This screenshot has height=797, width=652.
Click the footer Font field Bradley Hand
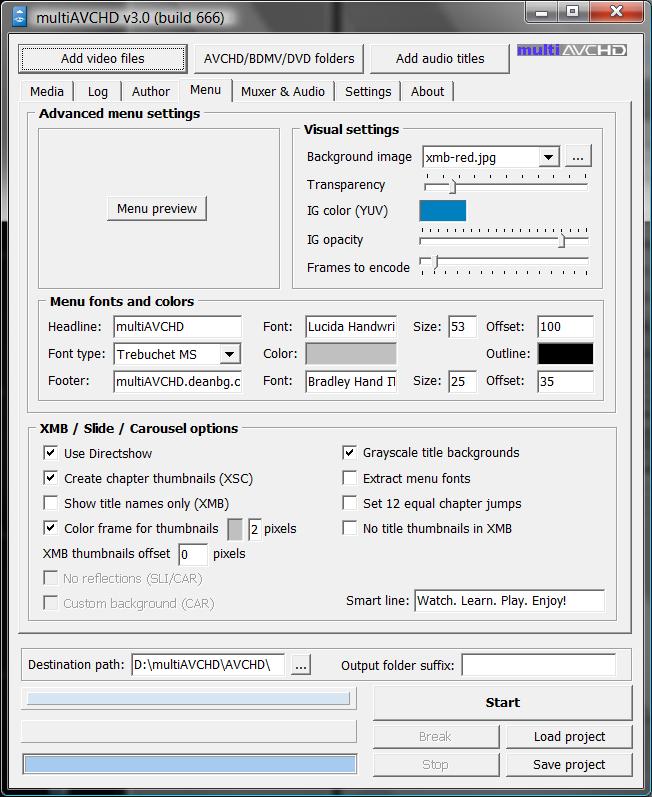[x=351, y=381]
